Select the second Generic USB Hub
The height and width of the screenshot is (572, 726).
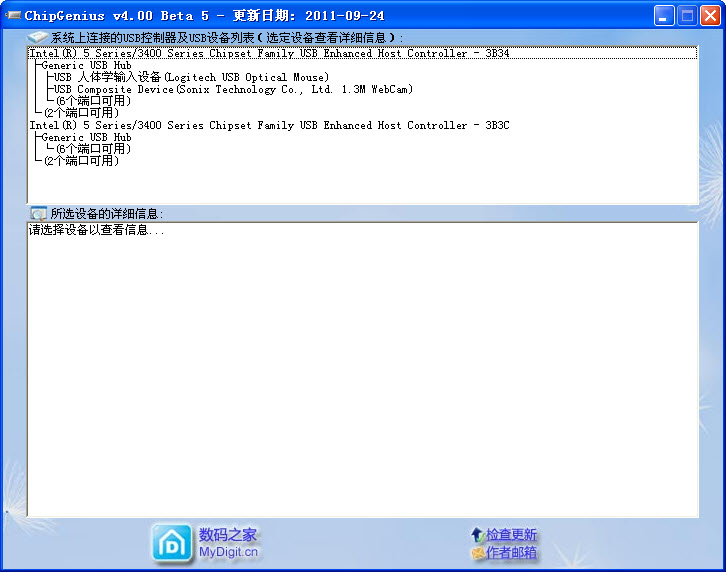click(86, 138)
